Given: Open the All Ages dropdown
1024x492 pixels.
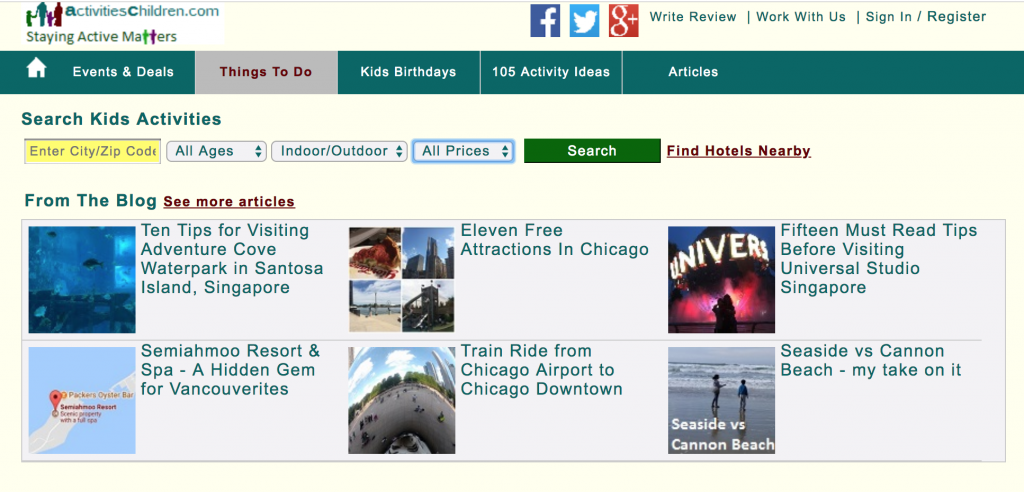Looking at the screenshot, I should 216,151.
